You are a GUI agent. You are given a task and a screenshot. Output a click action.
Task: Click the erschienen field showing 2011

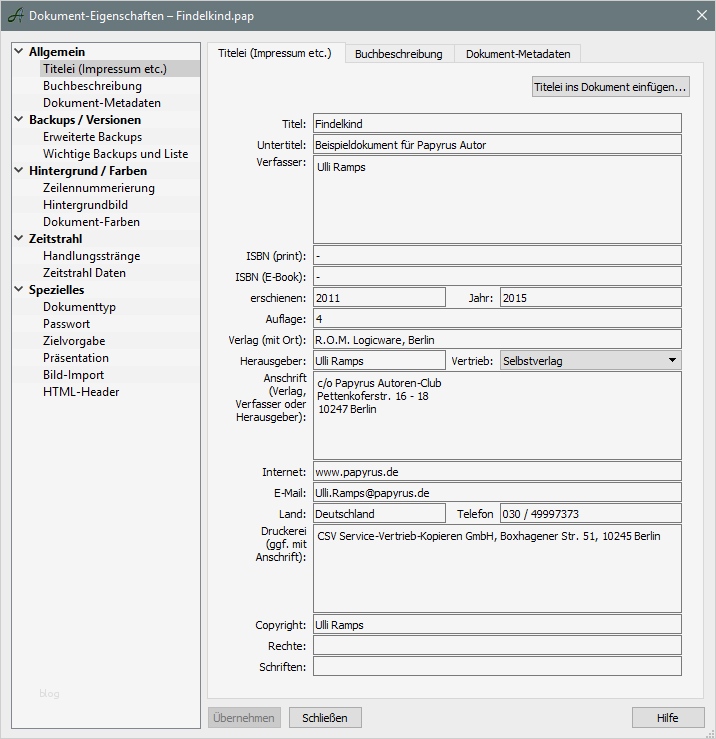[x=379, y=297]
